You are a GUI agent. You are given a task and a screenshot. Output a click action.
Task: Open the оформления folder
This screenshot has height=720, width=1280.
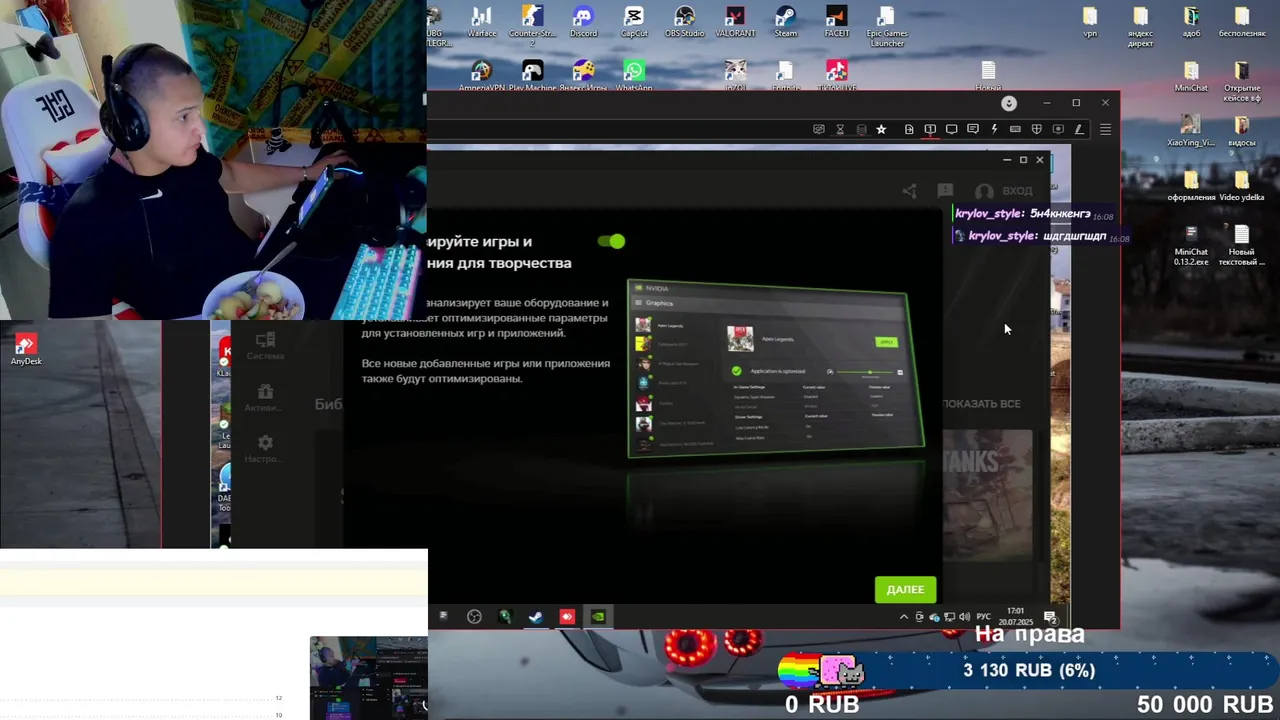pyautogui.click(x=1191, y=186)
